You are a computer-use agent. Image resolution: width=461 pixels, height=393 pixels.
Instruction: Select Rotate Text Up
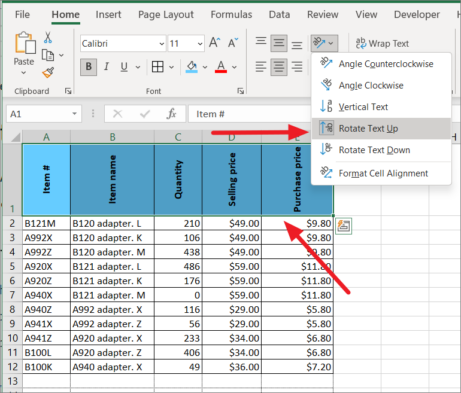coord(381,128)
